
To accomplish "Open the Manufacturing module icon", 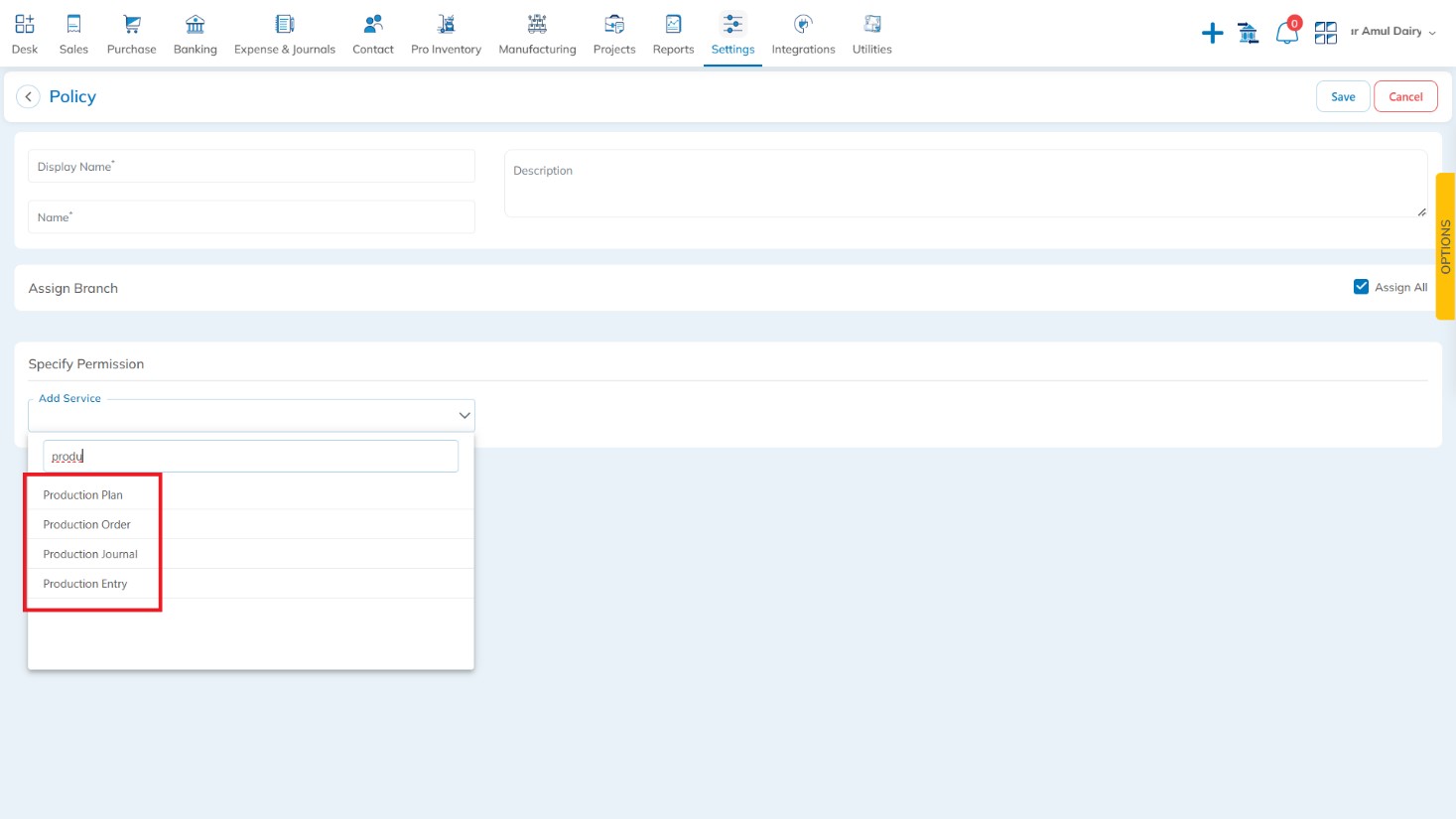I will (x=537, y=24).
